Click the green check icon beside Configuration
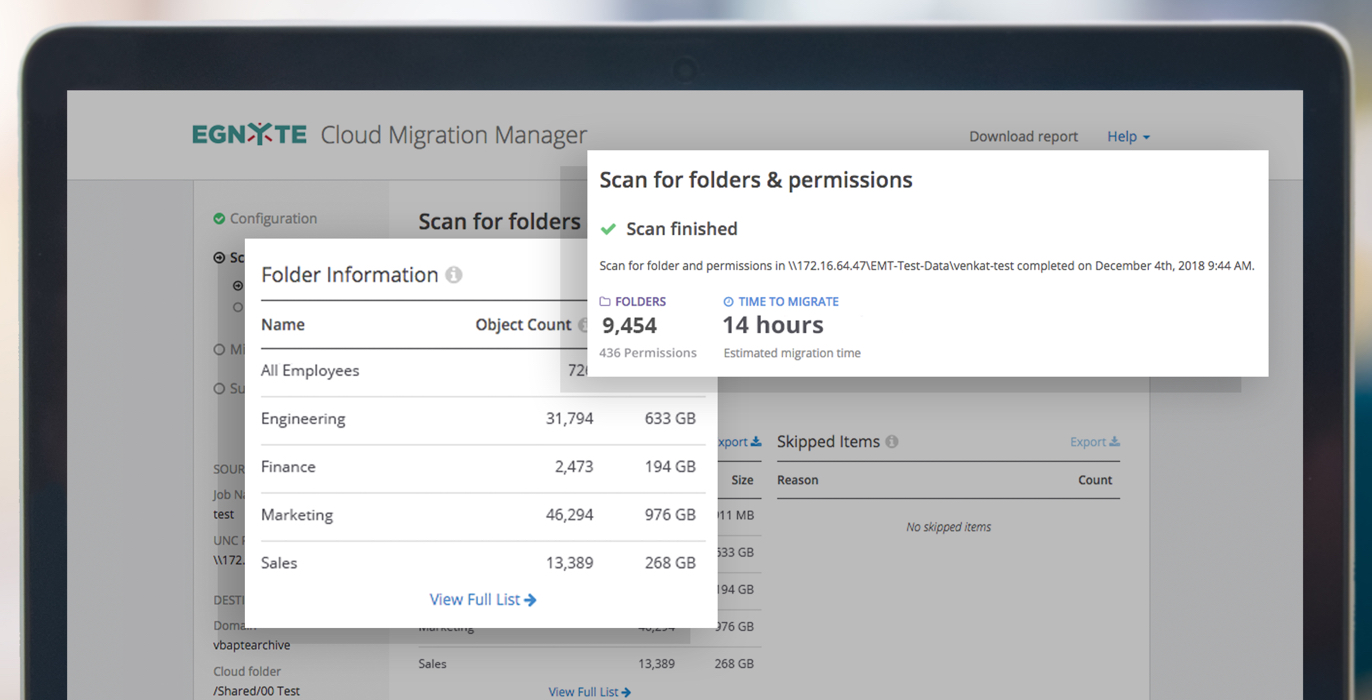Screen dimensions: 1372x700 click(x=219, y=219)
